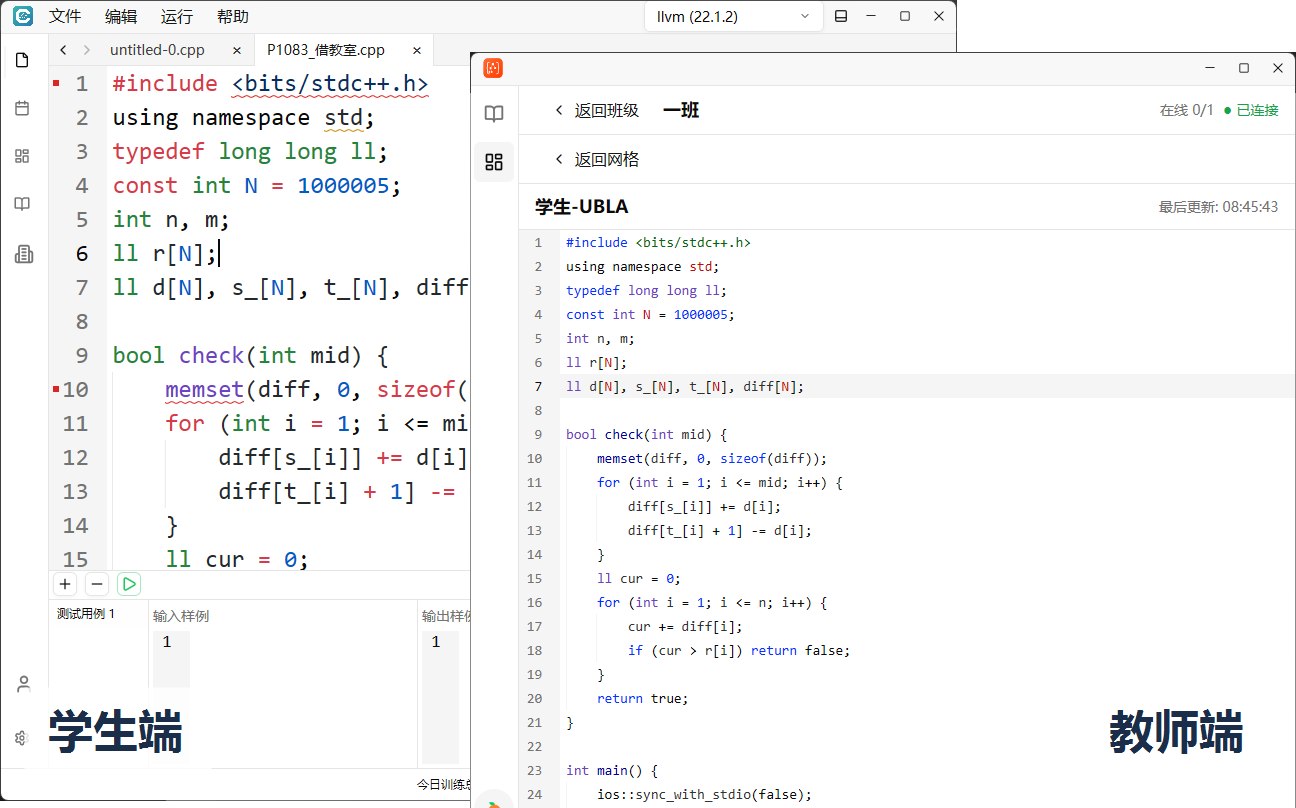The width and height of the screenshot is (1296, 808).
Task: Click 'll cur = 0;' in student editor
Action: [237, 559]
